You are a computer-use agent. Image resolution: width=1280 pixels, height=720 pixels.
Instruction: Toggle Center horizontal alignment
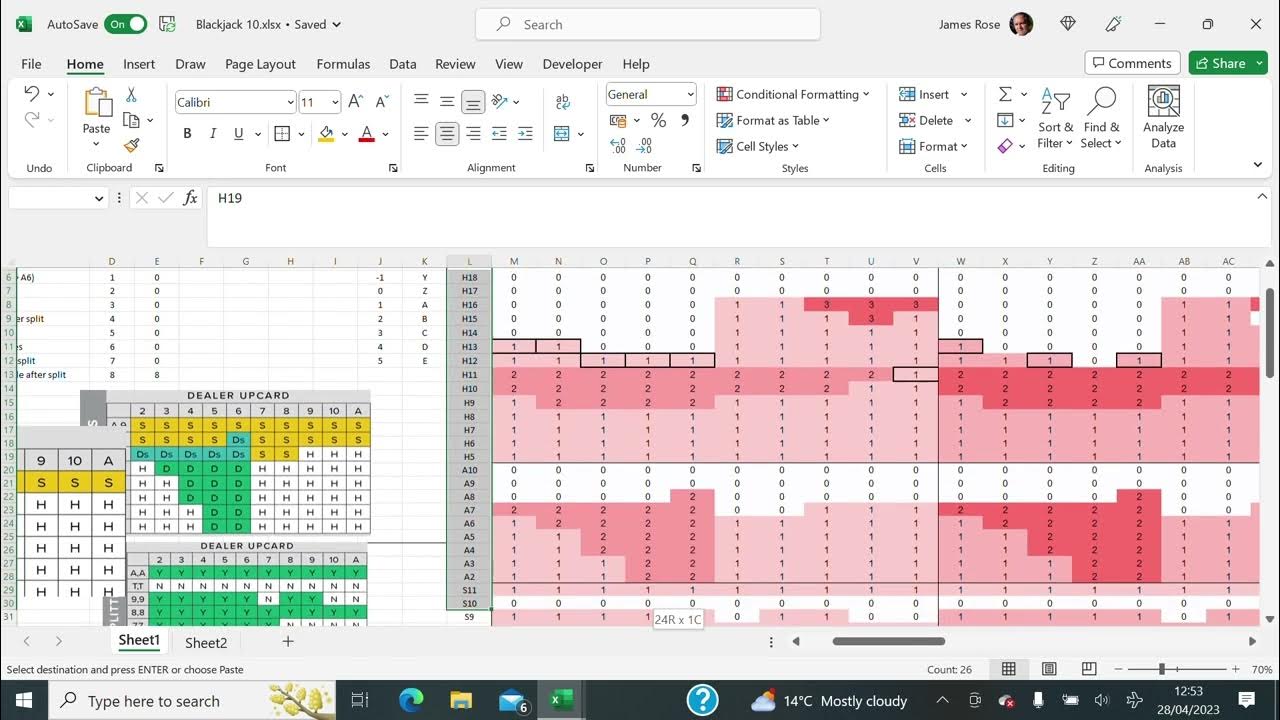(x=447, y=133)
